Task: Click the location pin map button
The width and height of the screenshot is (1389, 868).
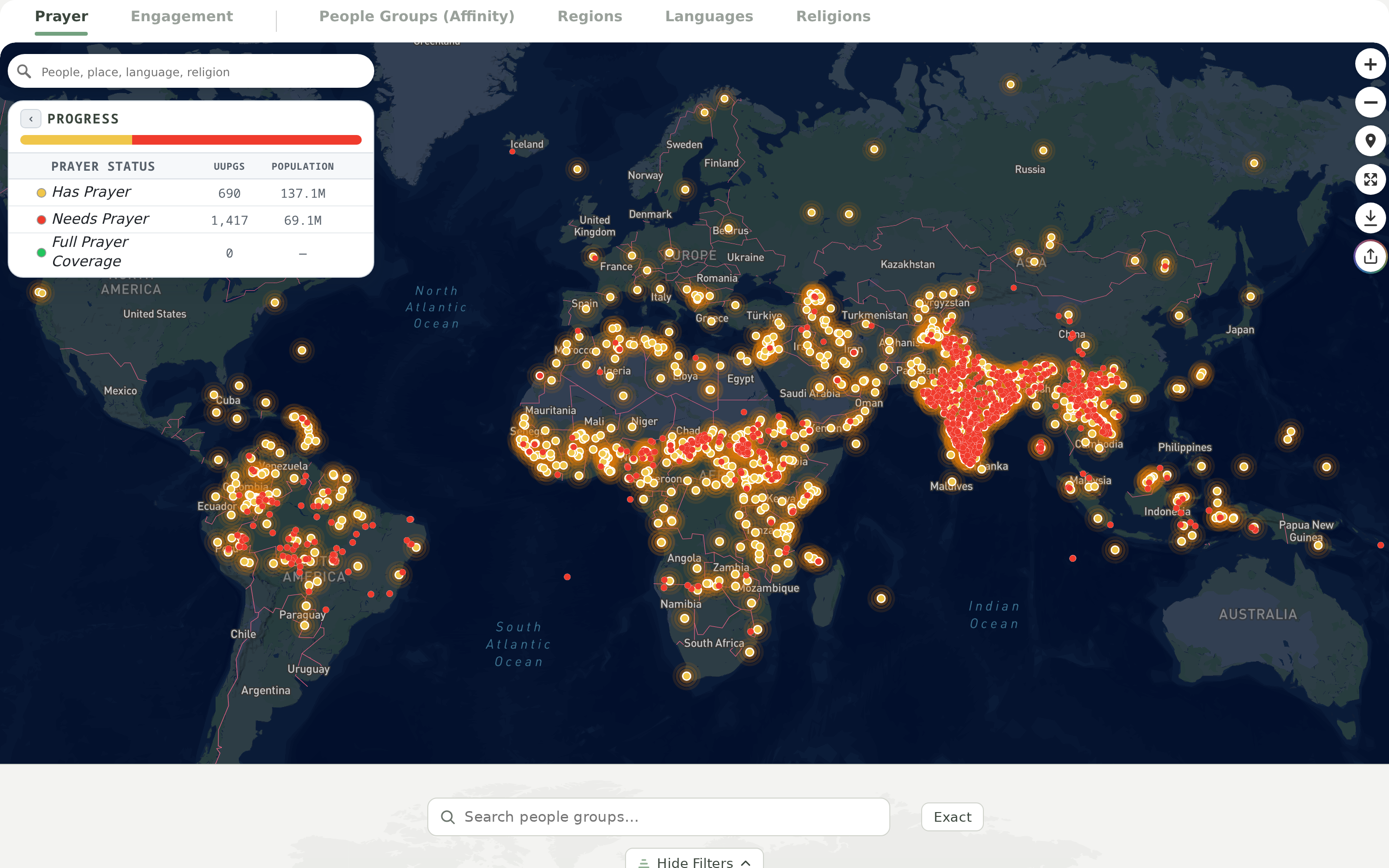Action: click(1370, 141)
